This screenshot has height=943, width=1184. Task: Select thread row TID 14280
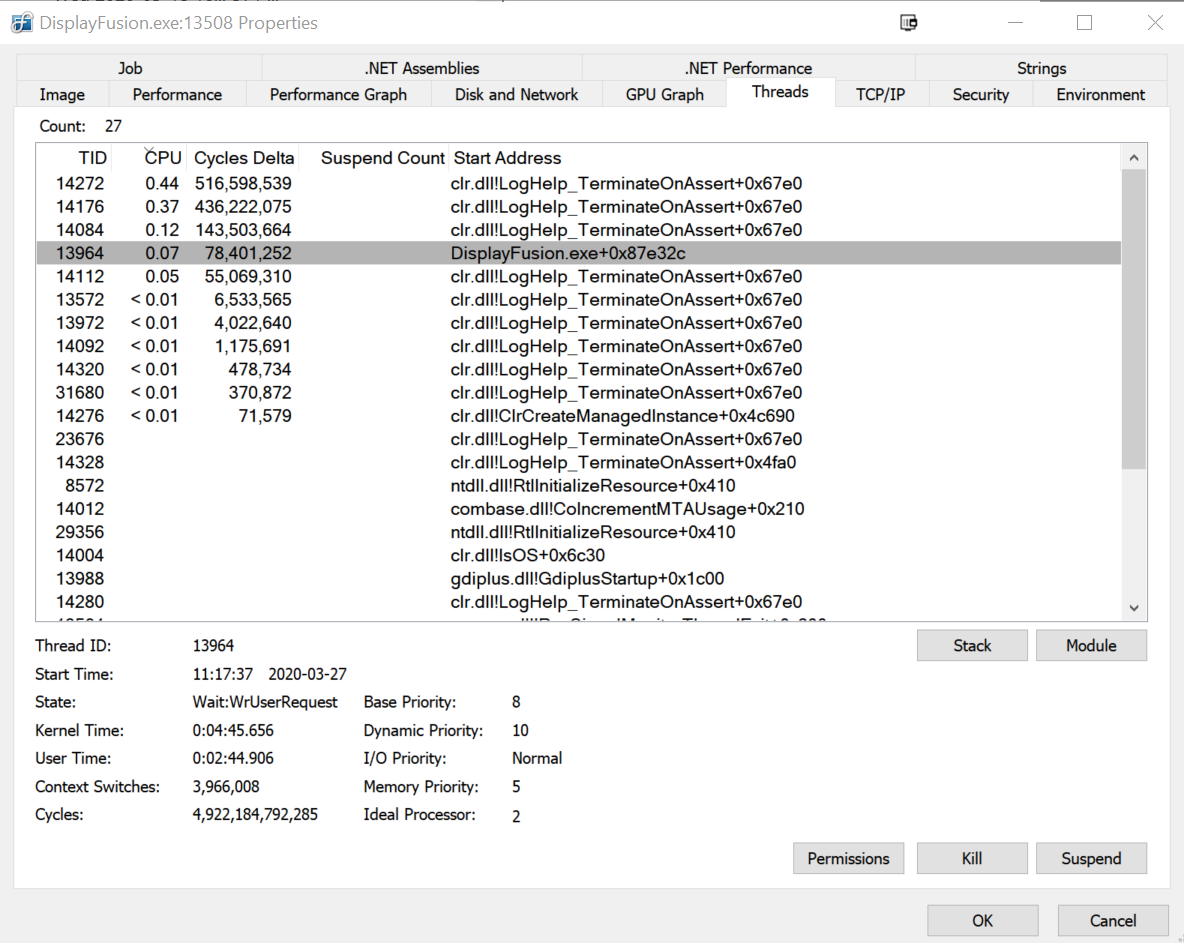578,602
